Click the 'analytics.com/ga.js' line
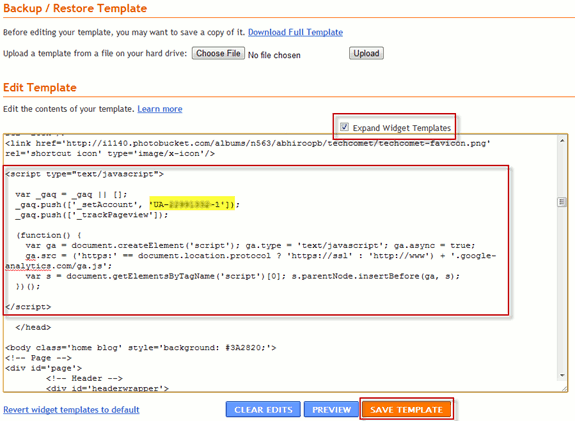Screen dimensions: 575x421 pyautogui.click(x=59, y=266)
